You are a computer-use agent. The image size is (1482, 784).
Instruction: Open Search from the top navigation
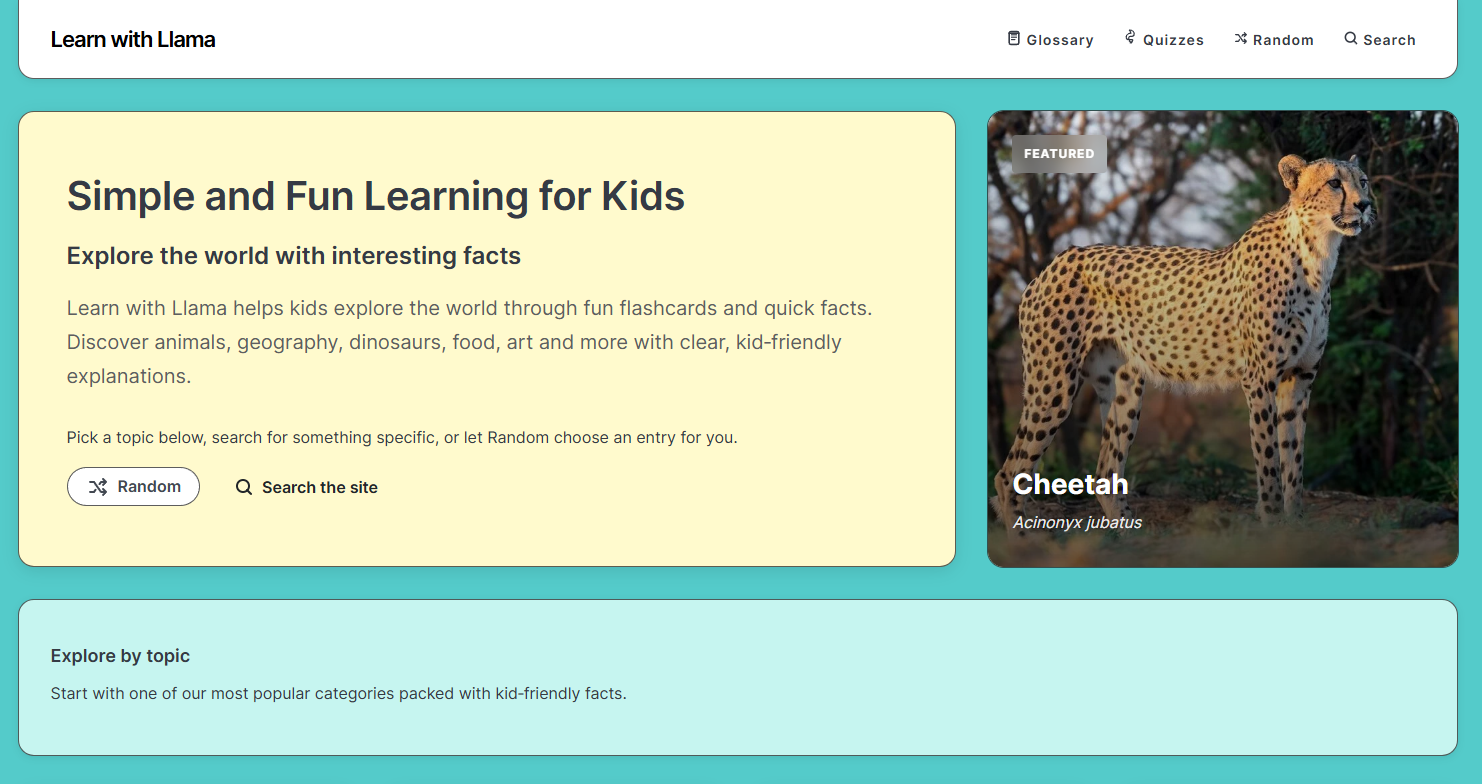tap(1389, 40)
